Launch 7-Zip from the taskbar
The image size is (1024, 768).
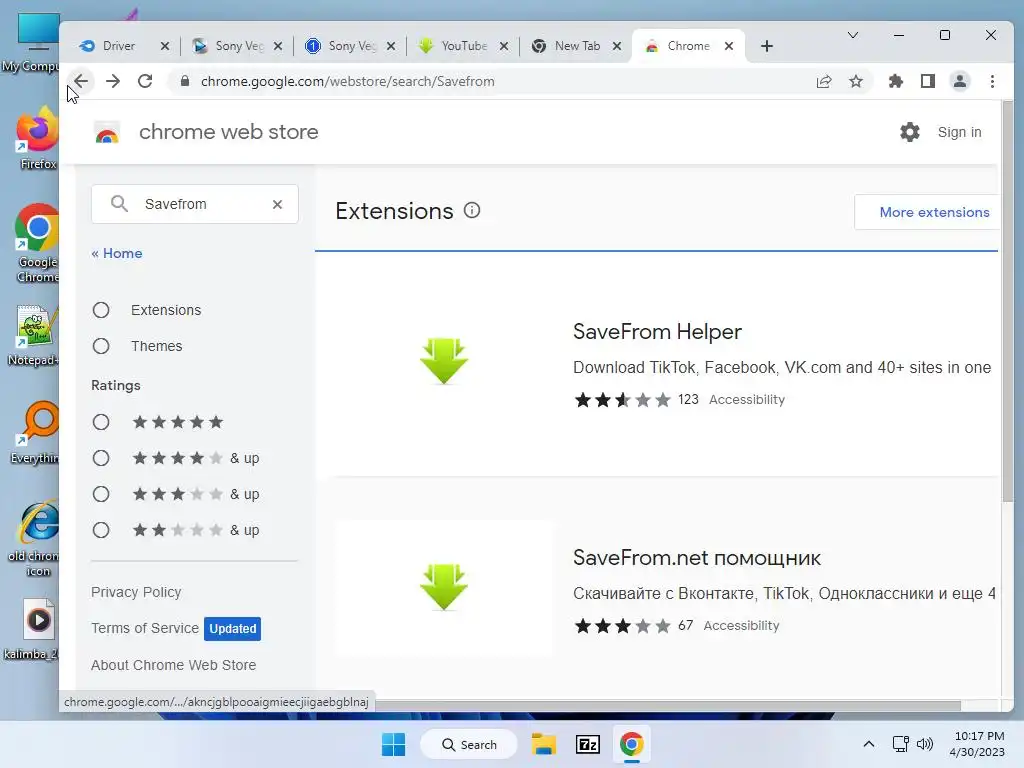[588, 744]
